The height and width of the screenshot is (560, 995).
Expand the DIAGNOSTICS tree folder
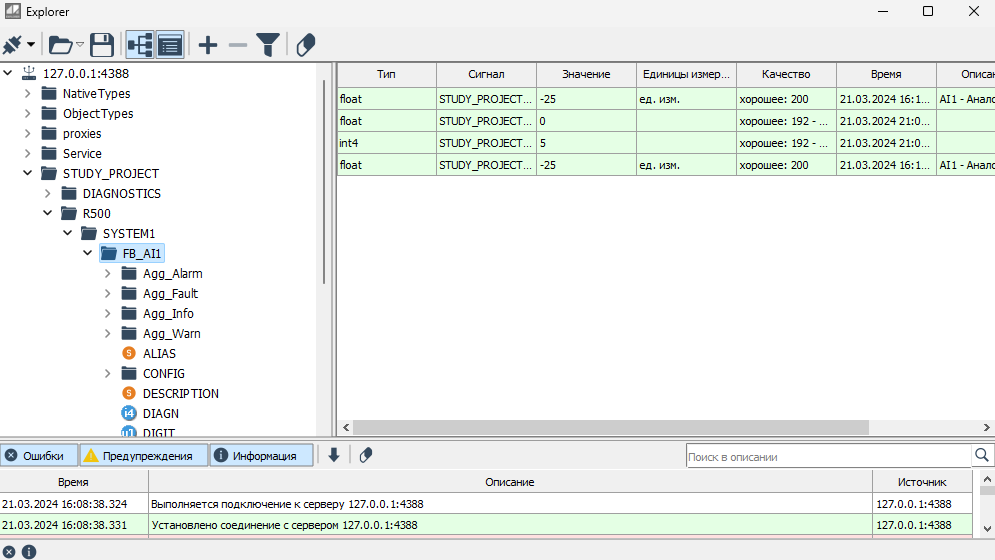[48, 194]
